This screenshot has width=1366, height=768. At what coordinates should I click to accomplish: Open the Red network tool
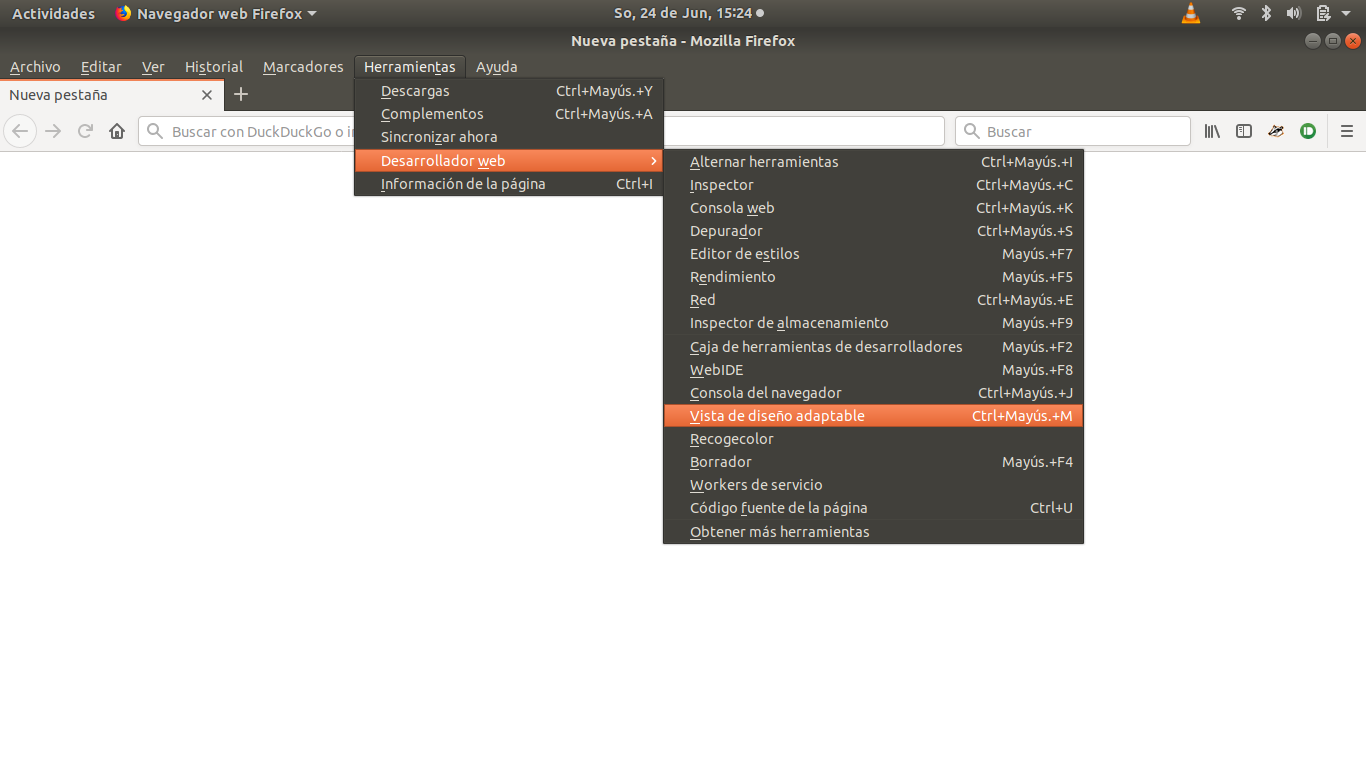(873, 300)
